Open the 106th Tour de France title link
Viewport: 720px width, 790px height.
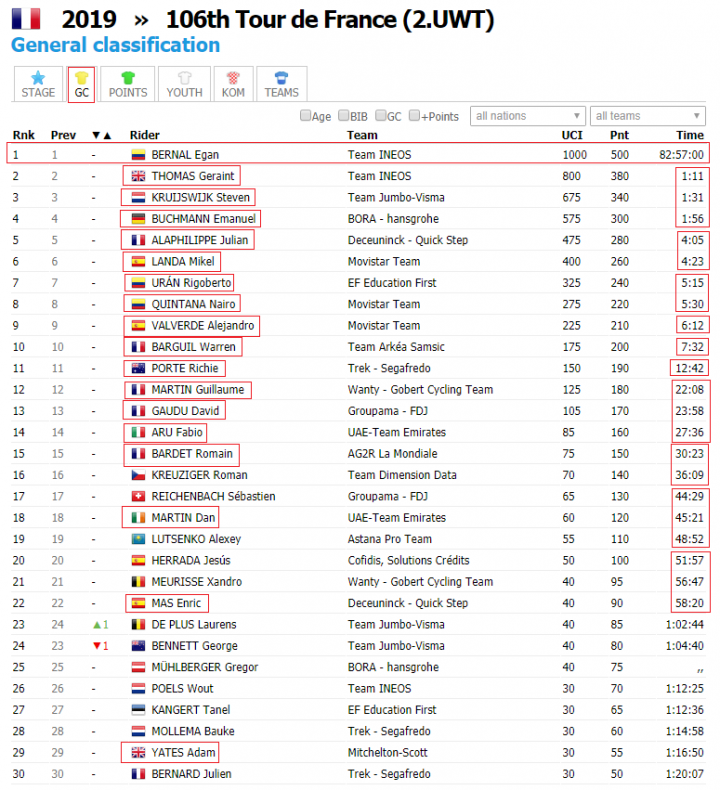pyautogui.click(x=330, y=20)
